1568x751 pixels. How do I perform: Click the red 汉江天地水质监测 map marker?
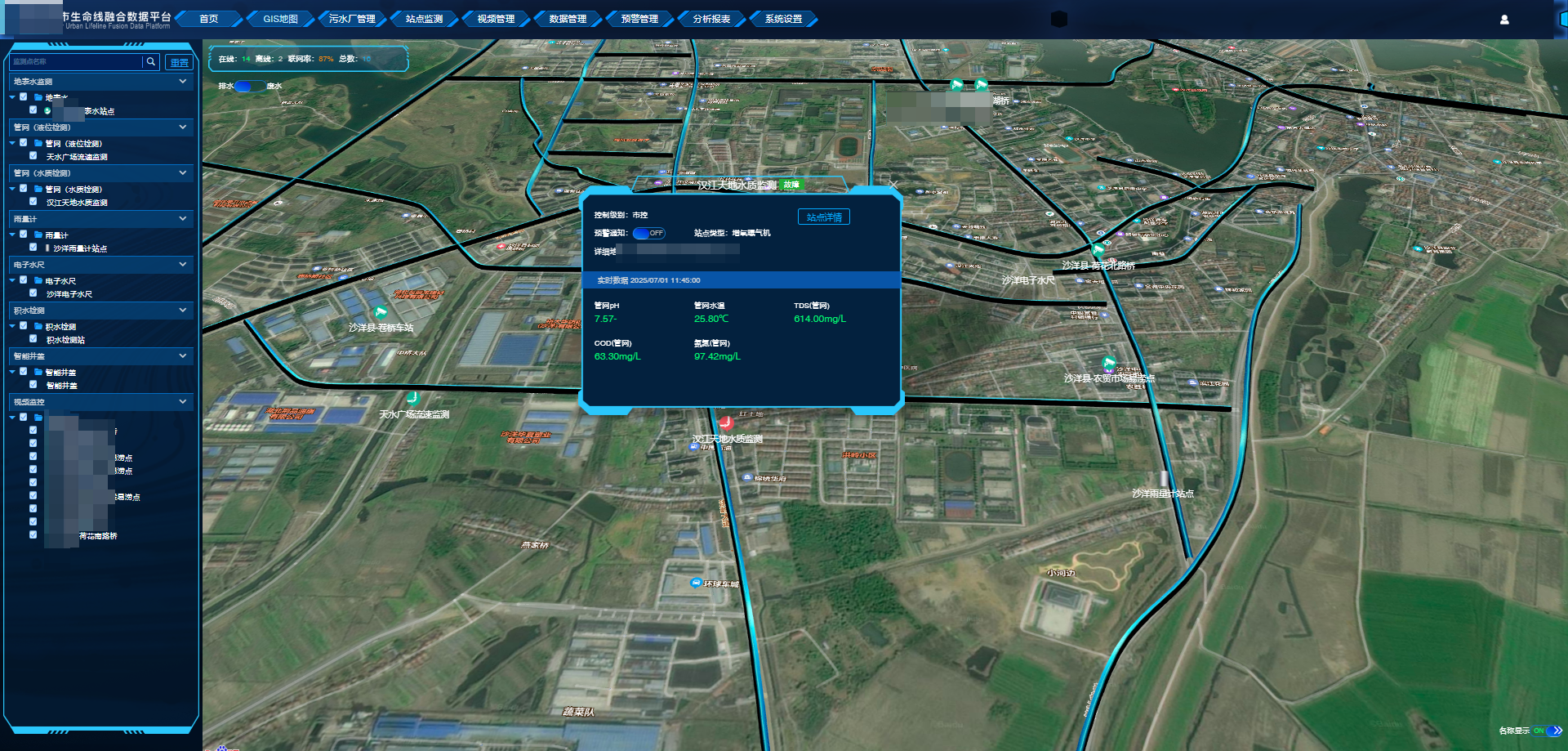pyautogui.click(x=725, y=422)
